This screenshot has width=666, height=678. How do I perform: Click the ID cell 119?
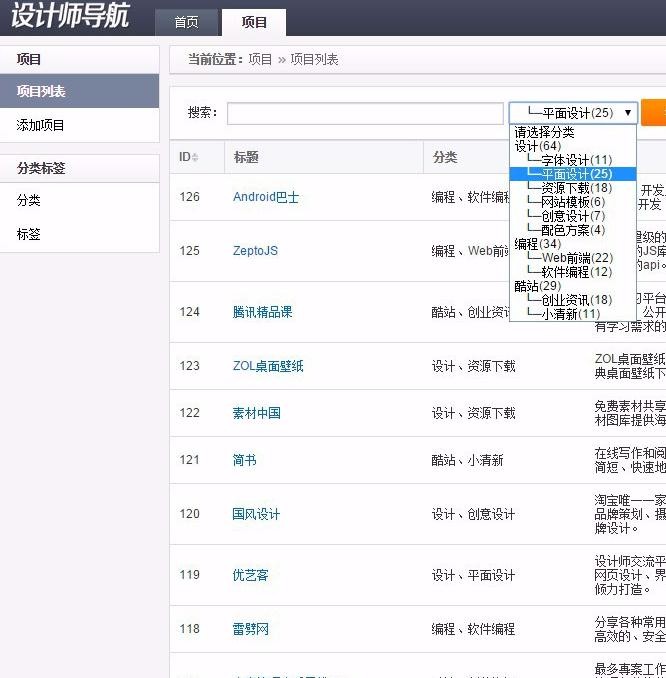(189, 575)
